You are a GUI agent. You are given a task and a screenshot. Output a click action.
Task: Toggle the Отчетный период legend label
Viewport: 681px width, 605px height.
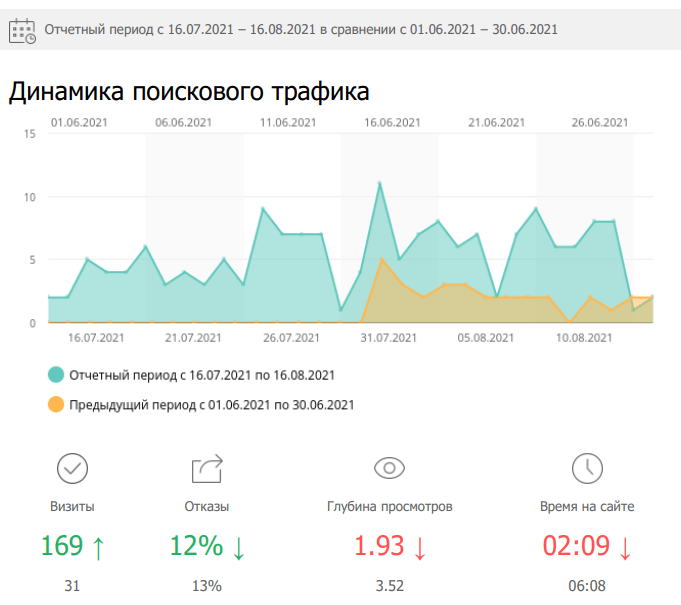(x=202, y=375)
